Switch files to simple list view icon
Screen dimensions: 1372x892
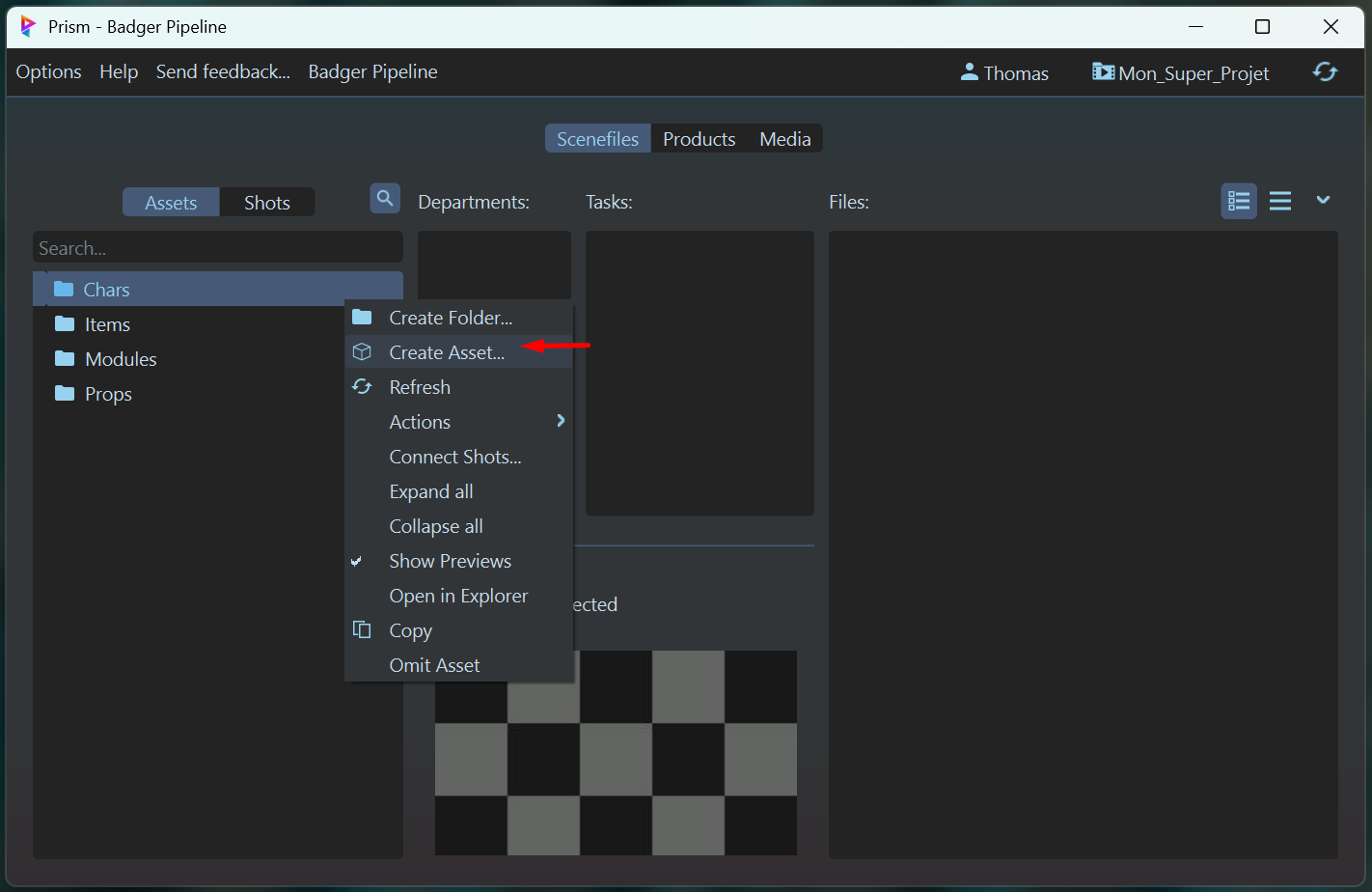tap(1280, 201)
